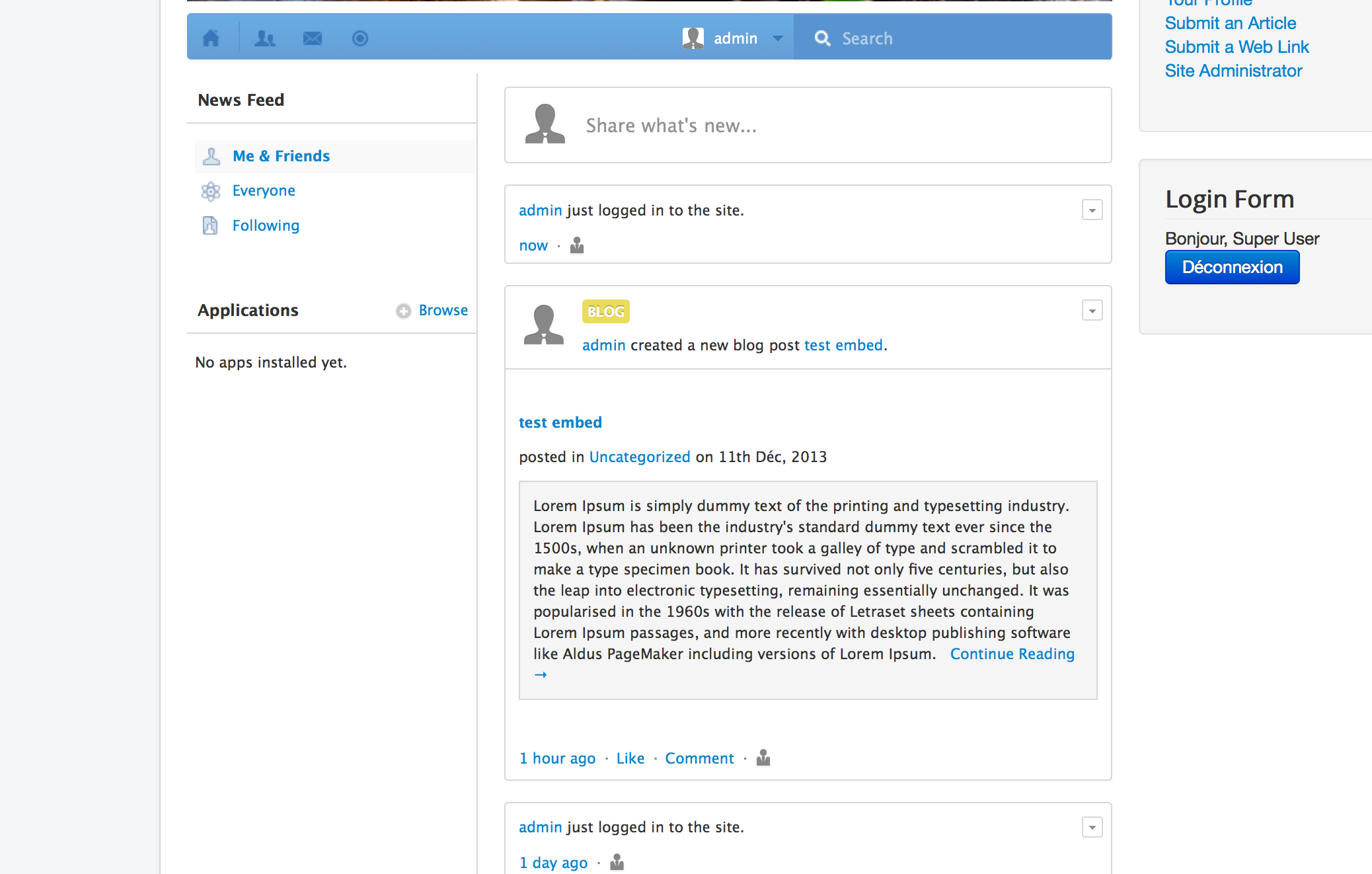Click admin avatar on blog post
The height and width of the screenshot is (874, 1372).
click(544, 325)
